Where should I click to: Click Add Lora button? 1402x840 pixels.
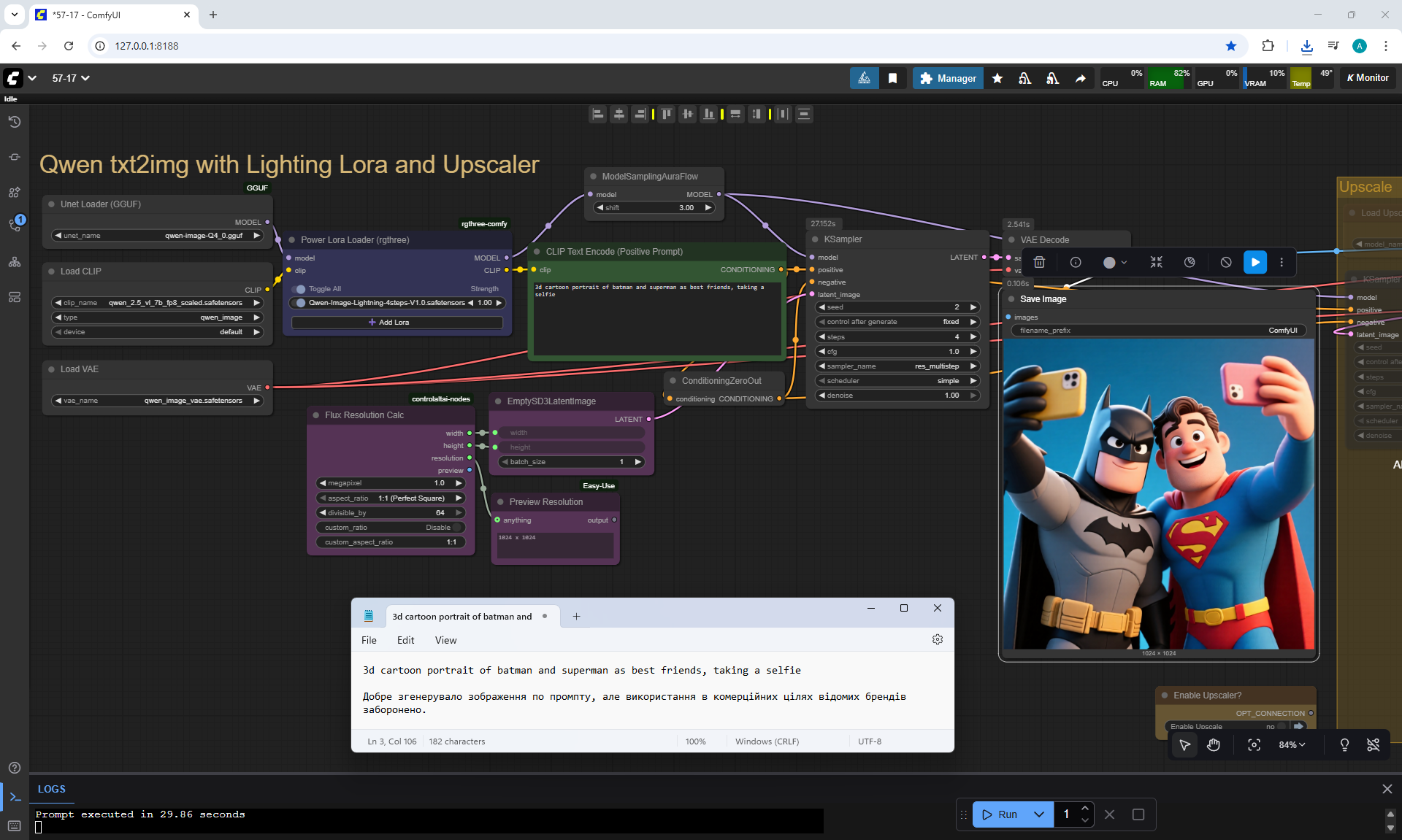[396, 323]
